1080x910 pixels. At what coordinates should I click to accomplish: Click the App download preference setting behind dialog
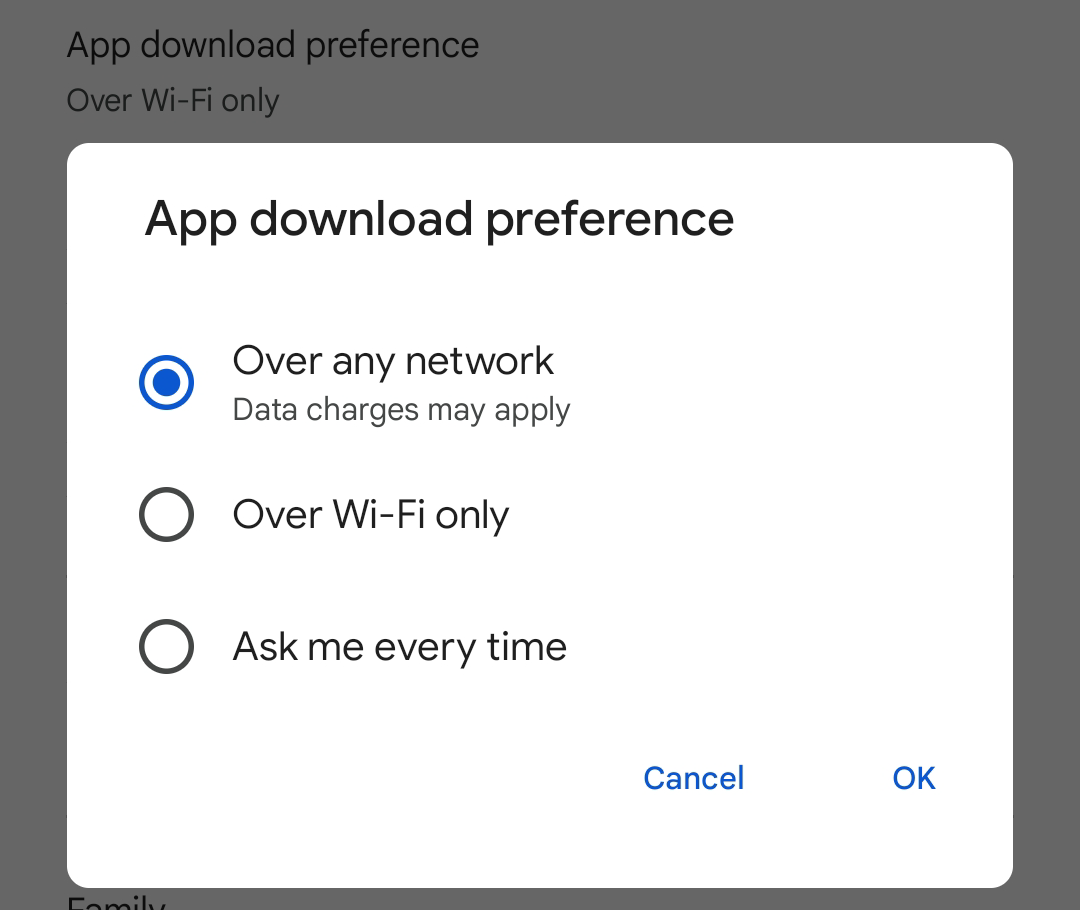(x=273, y=44)
